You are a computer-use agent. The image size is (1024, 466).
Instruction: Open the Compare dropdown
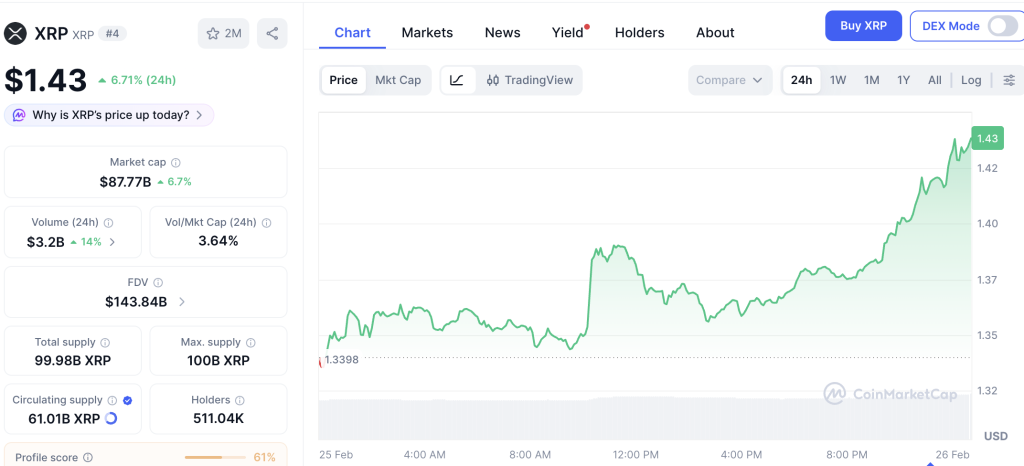[729, 80]
